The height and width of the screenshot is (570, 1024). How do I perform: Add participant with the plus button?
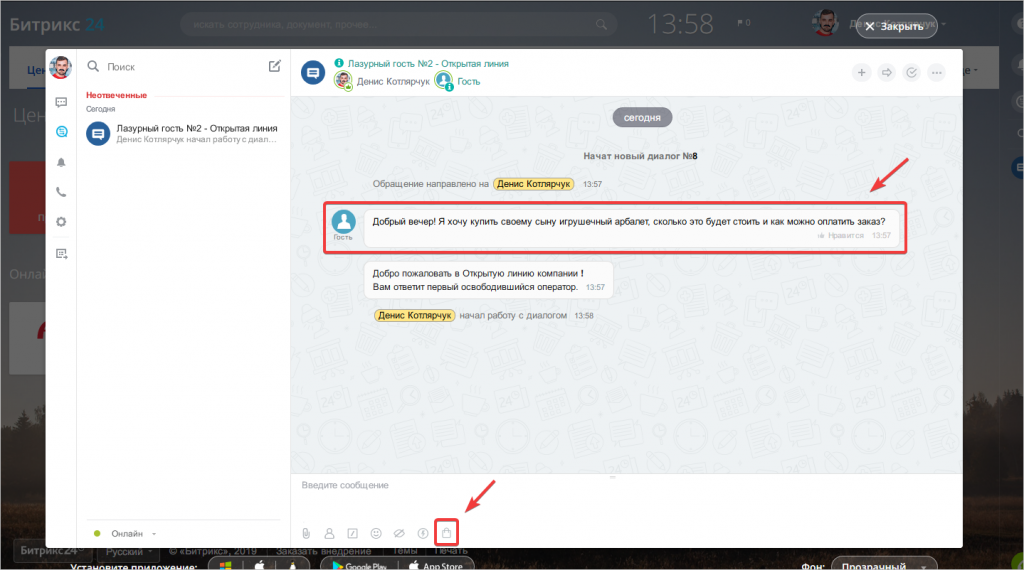point(861,72)
